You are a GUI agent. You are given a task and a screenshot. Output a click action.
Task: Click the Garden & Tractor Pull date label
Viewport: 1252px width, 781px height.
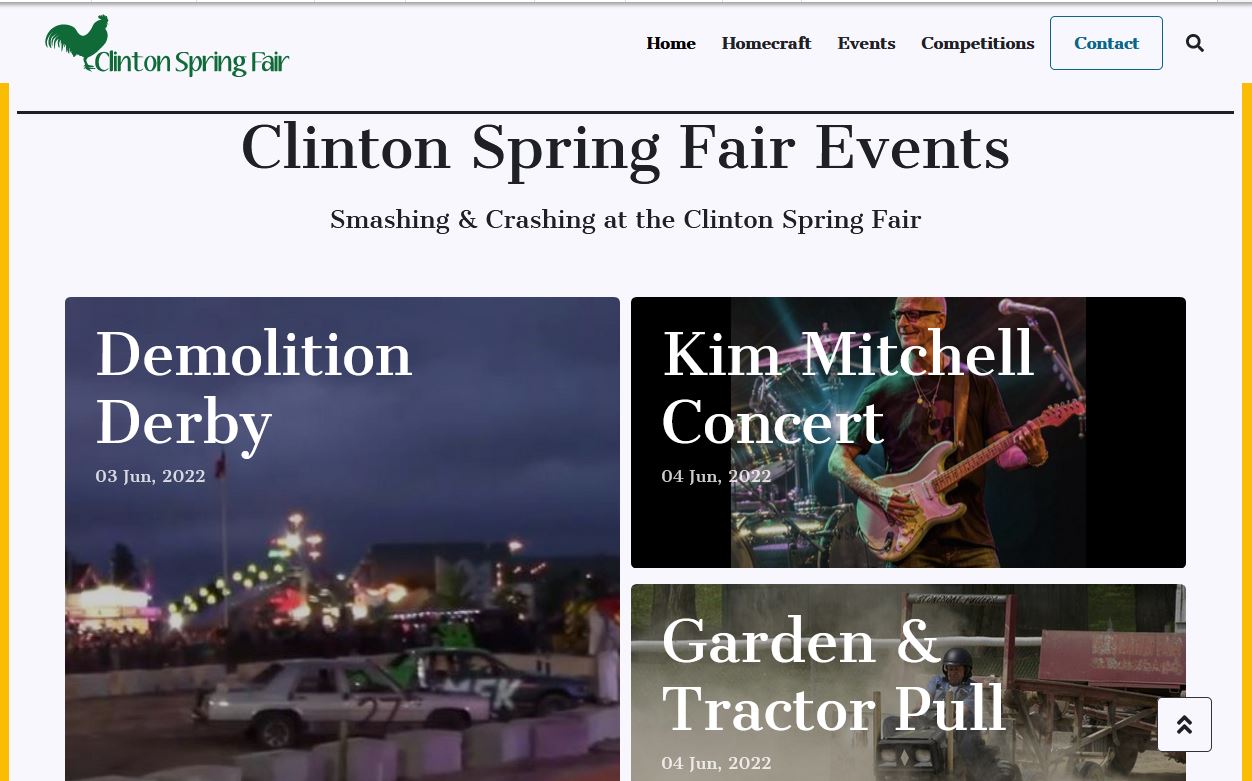[716, 763]
